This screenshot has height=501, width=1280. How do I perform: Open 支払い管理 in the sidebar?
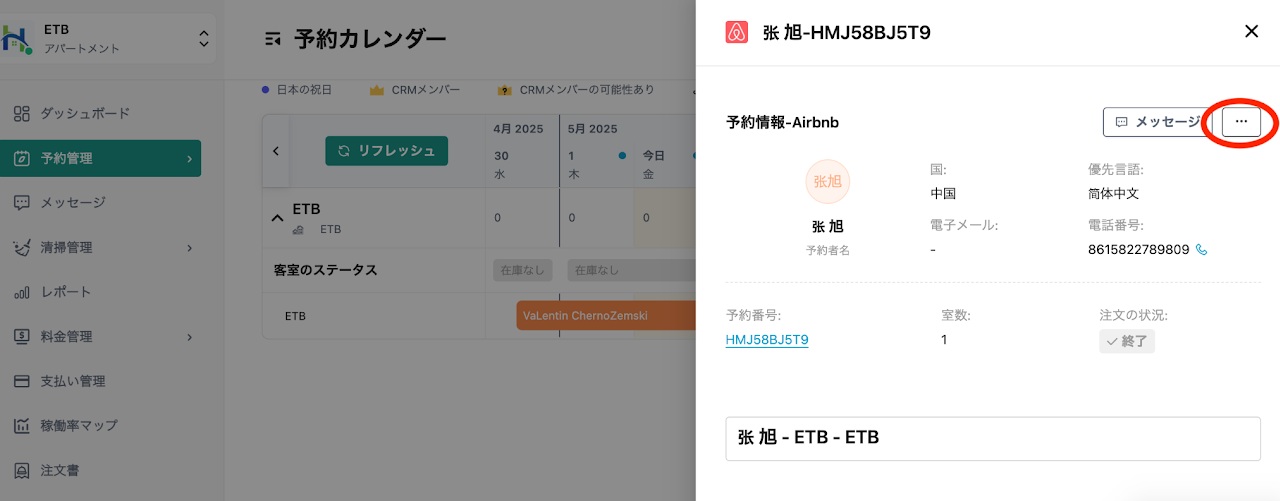72,381
